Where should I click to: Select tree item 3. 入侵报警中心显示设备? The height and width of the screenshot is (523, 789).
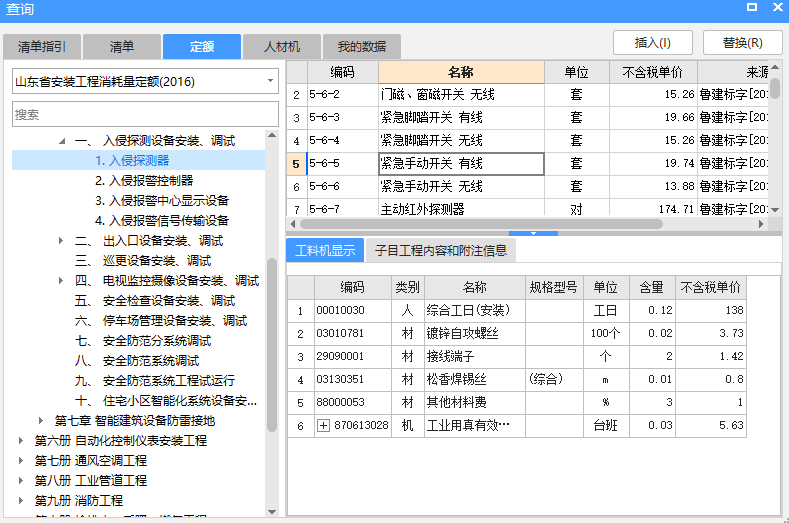tap(162, 201)
